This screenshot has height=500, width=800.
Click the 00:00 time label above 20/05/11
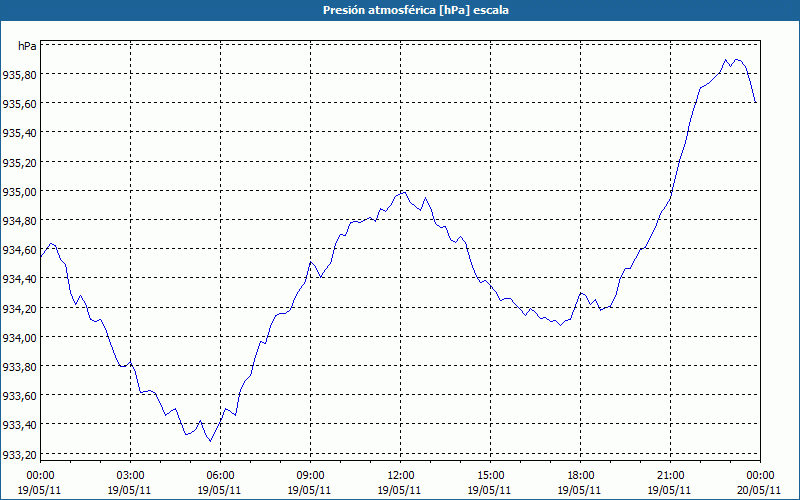pos(760,476)
